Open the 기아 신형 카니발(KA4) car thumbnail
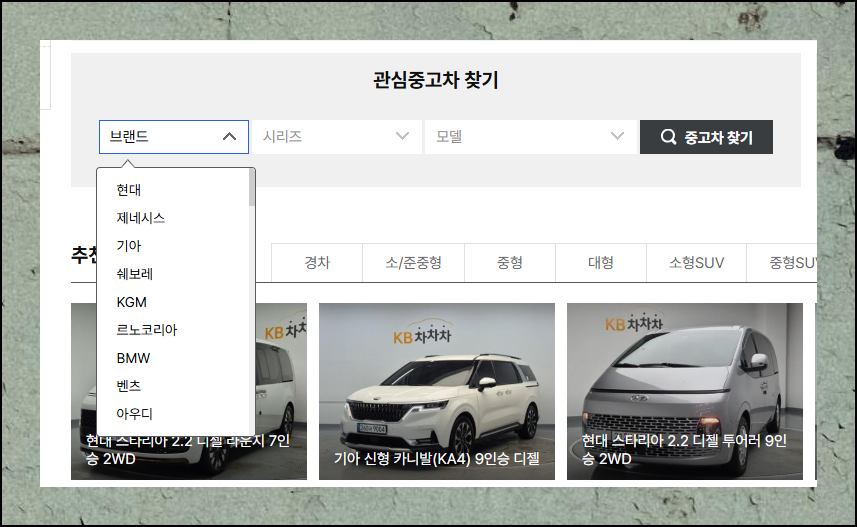The image size is (857, 527). click(x=437, y=391)
